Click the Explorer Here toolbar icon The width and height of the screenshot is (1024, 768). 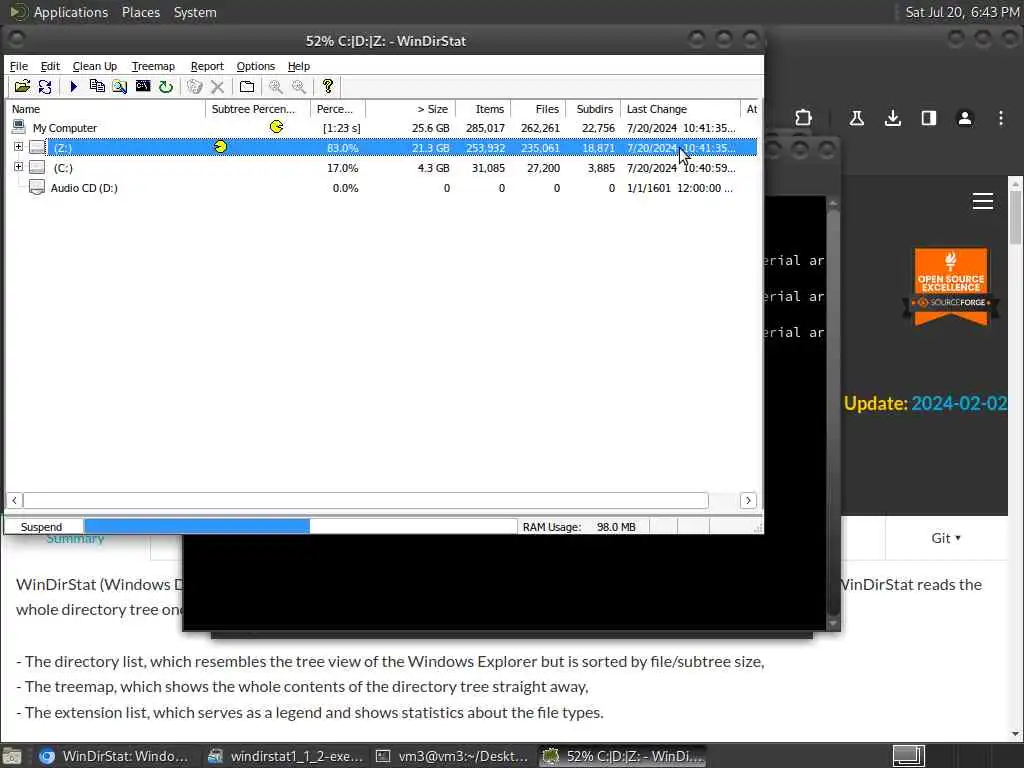120,86
